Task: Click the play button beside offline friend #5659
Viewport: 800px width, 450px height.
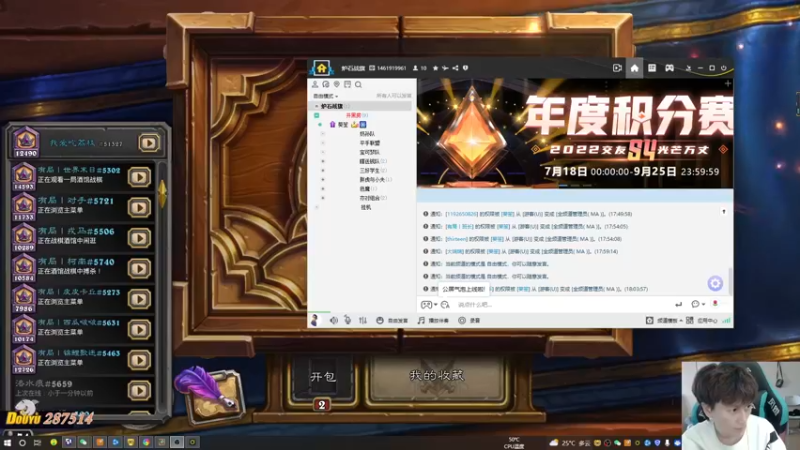Action: [x=139, y=391]
